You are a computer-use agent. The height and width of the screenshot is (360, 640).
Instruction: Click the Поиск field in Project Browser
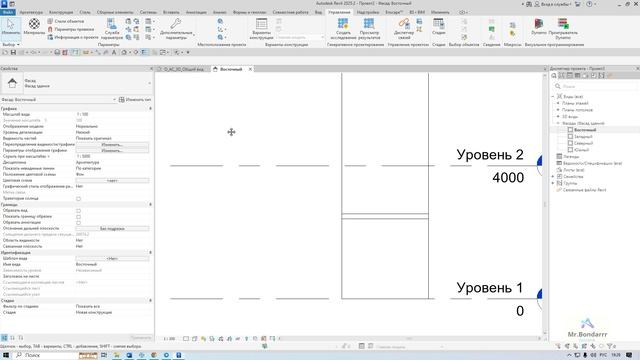(x=595, y=86)
